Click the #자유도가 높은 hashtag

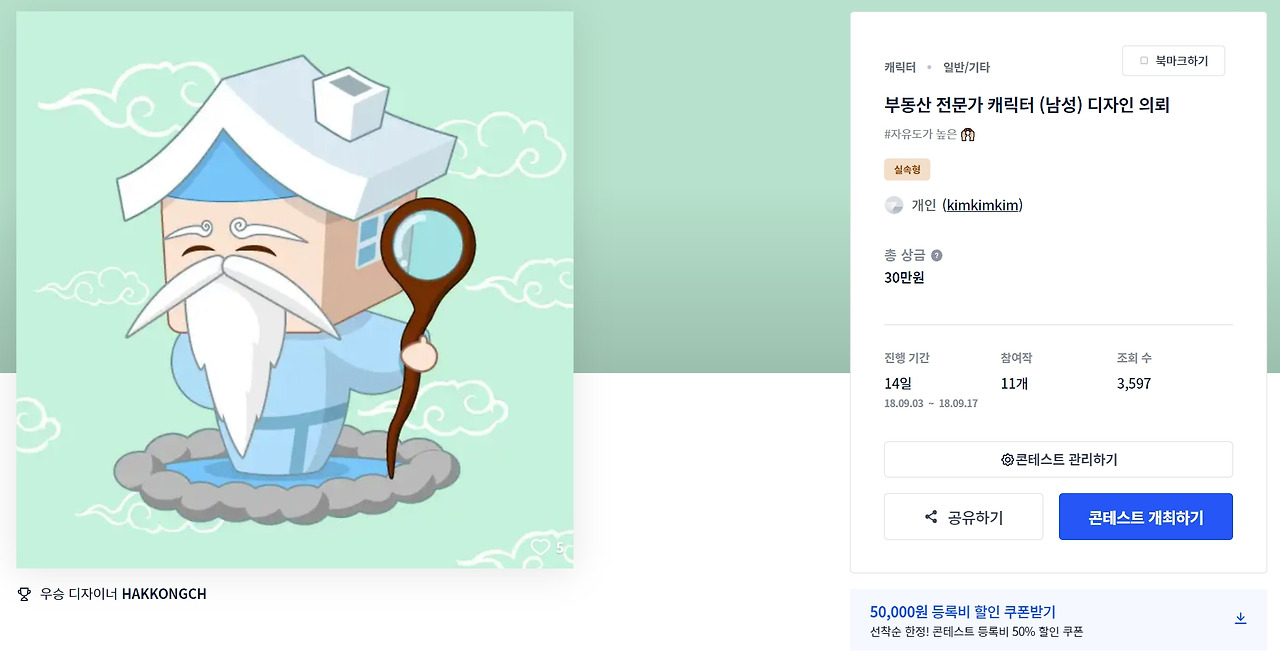point(920,134)
